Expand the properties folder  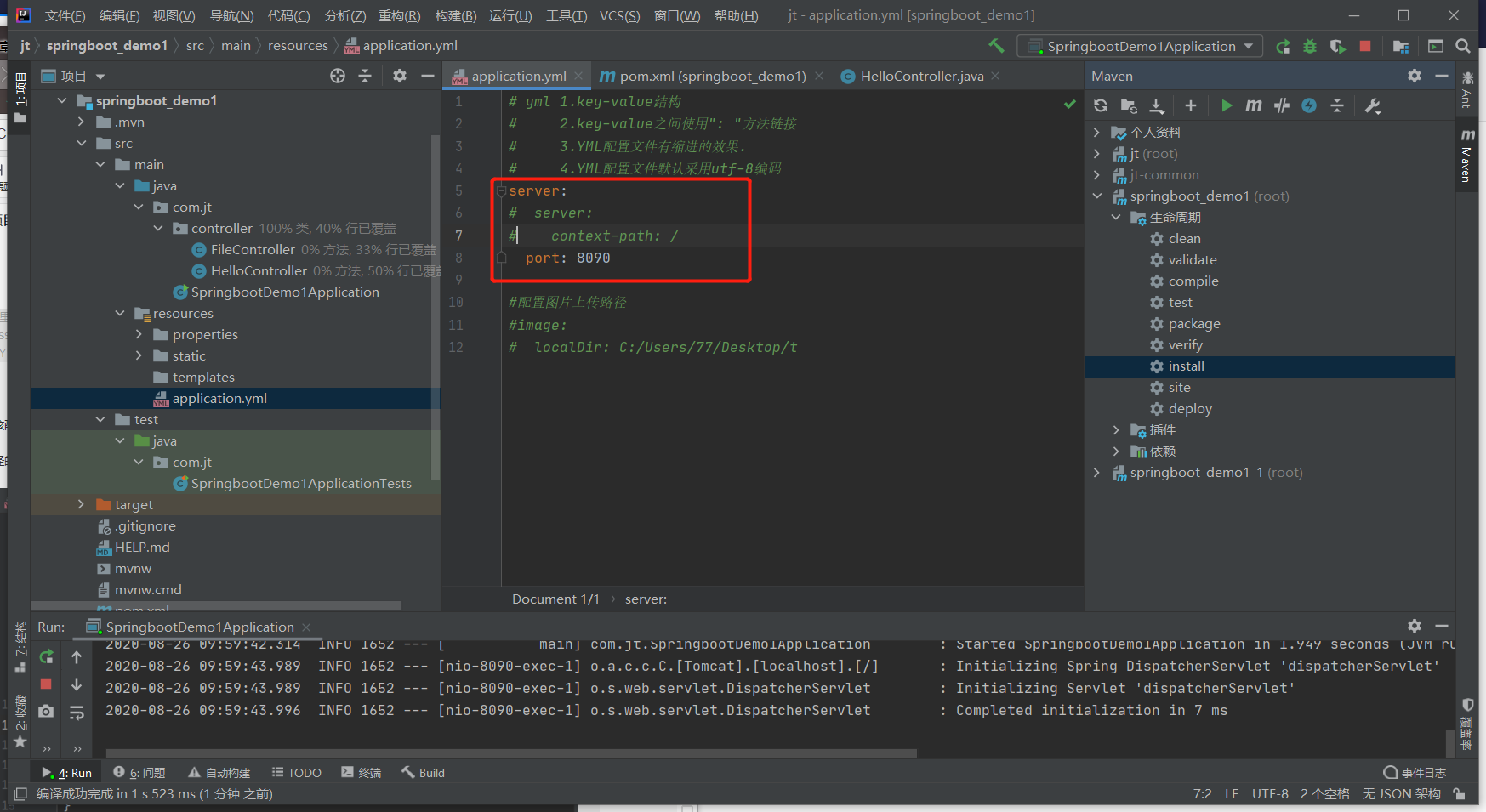139,334
